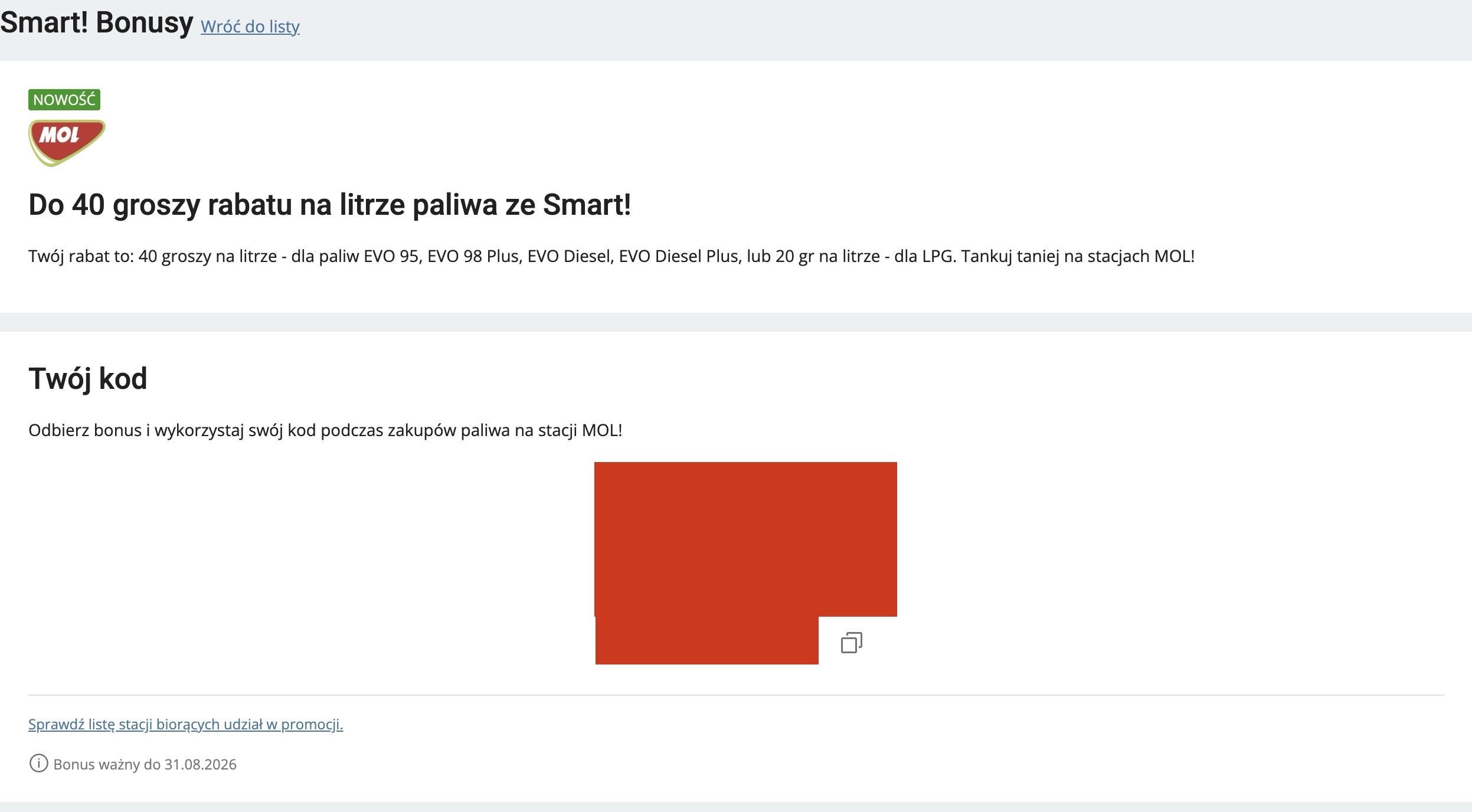The image size is (1472, 812).
Task: Click the 'Do 40 groszy rabatu' headline
Action: (x=330, y=205)
